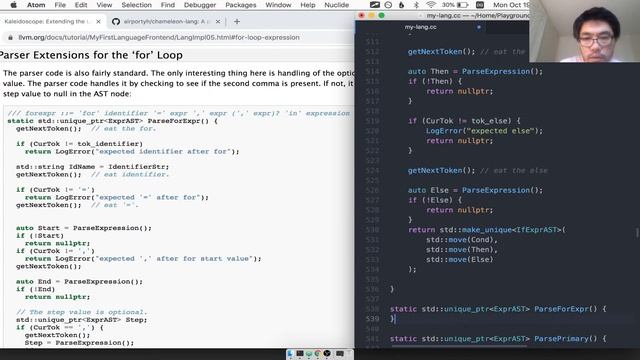
Task: Click 'auto Else = ParseExpression();' in editor
Action: [475, 190]
